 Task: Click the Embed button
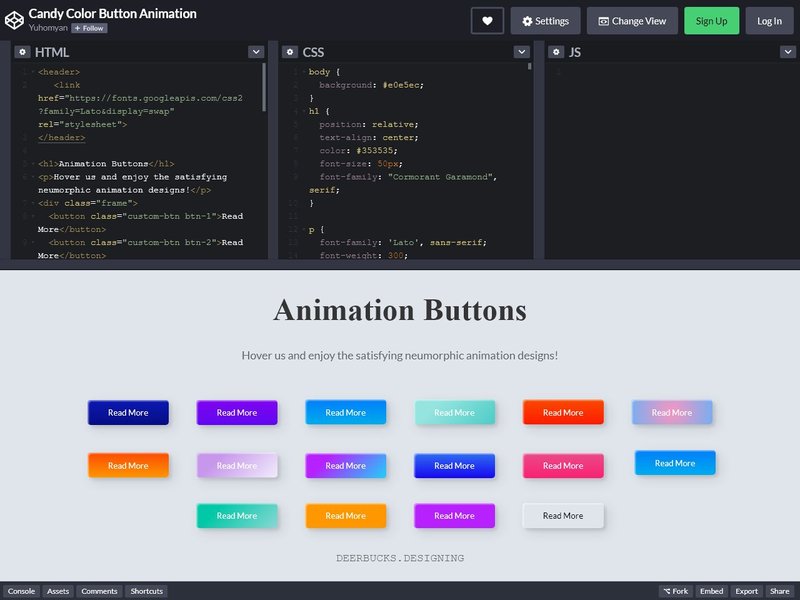(x=712, y=591)
